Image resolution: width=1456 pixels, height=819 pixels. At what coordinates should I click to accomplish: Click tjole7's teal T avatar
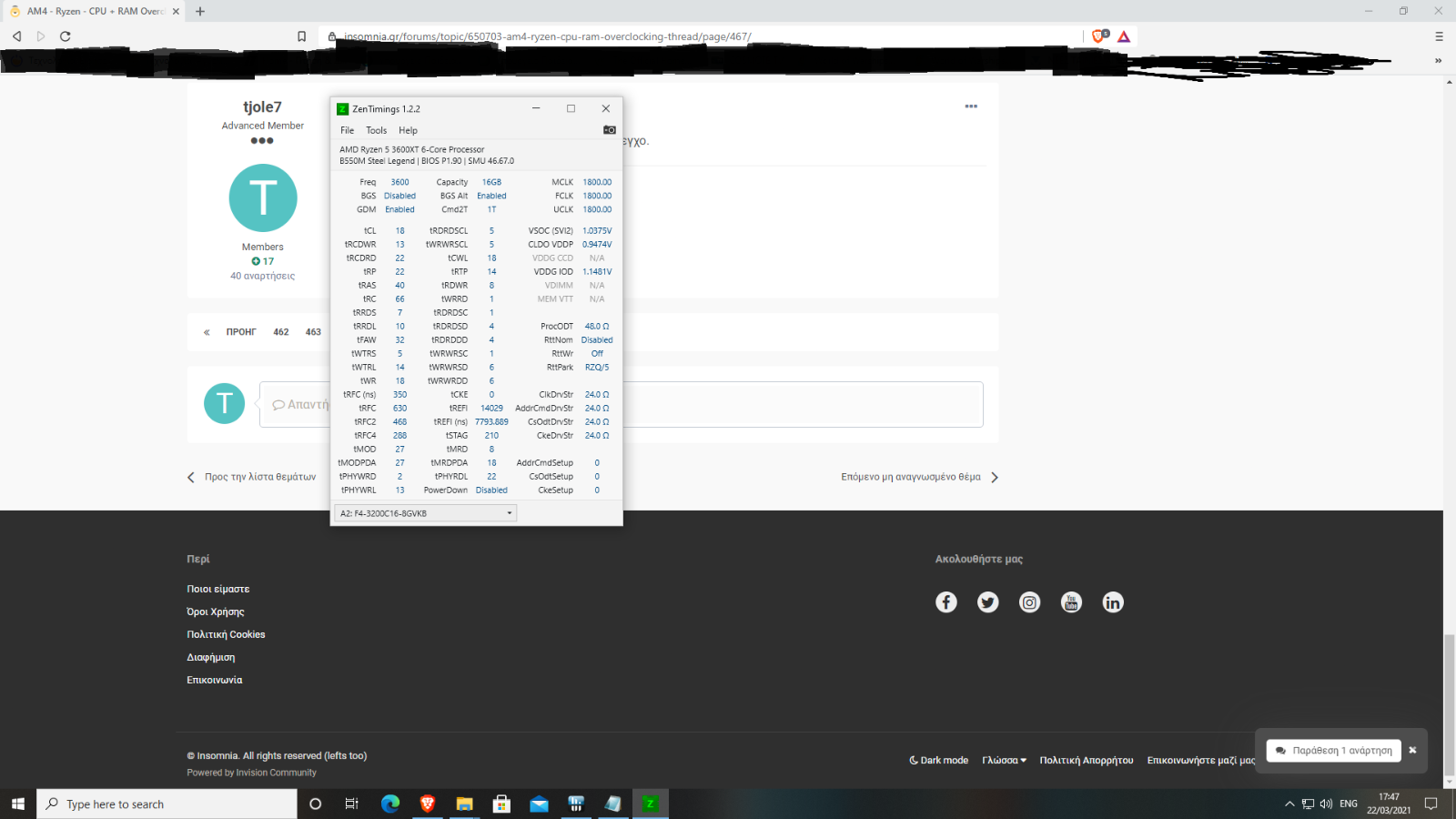coord(263,197)
